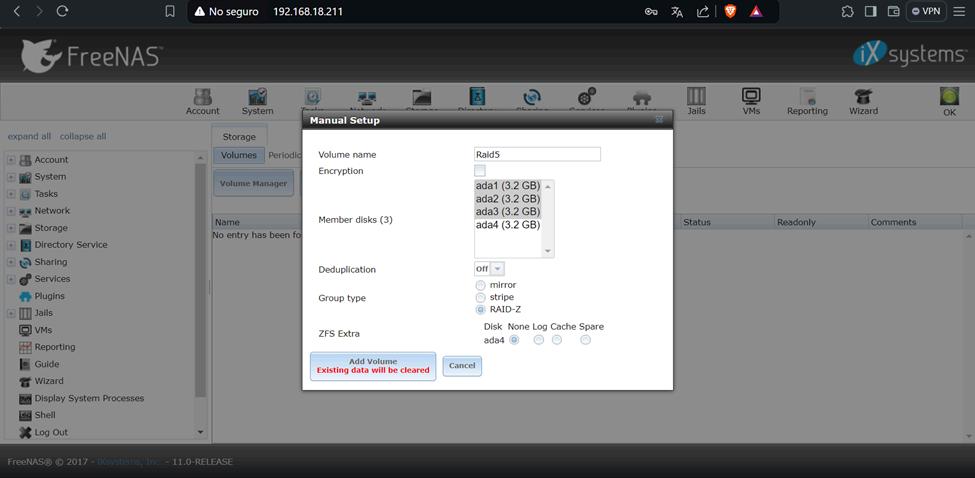Click Volume name input field

pos(537,154)
